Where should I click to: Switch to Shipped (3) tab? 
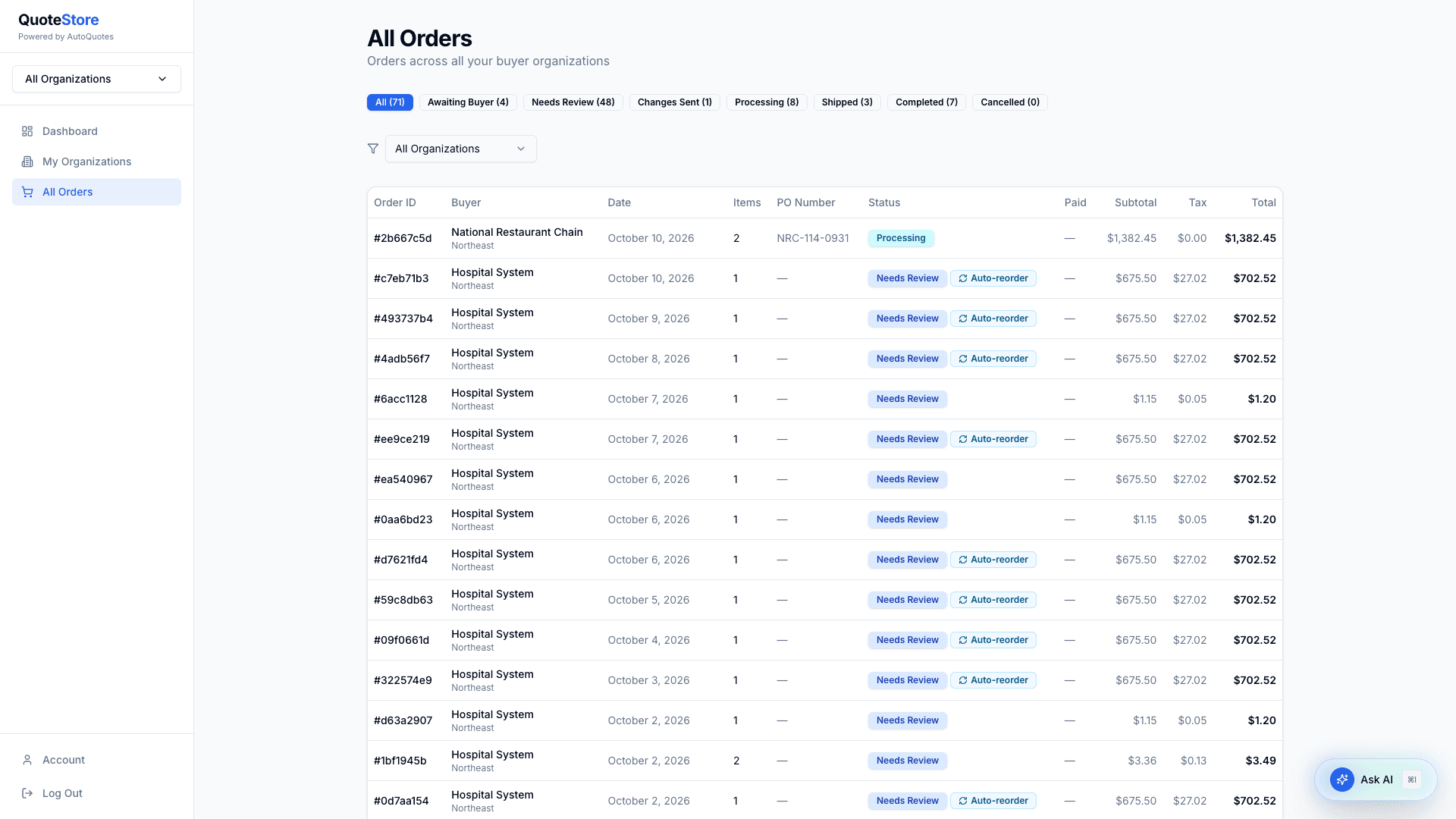click(847, 102)
